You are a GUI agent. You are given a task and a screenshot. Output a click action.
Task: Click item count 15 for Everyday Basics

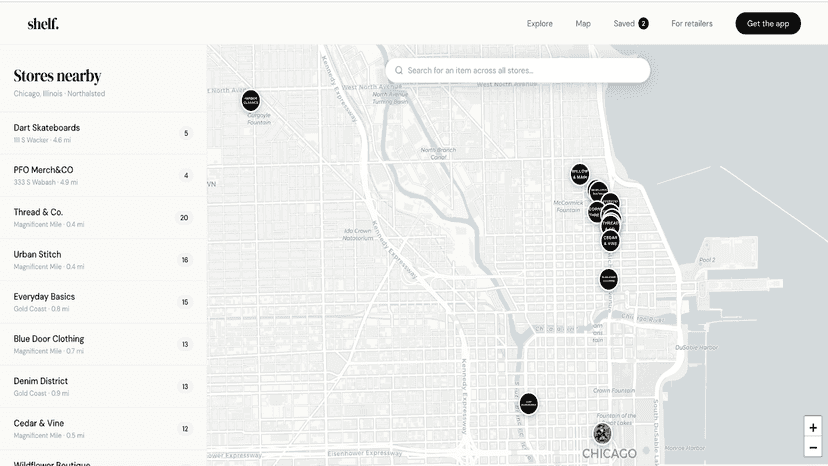click(x=185, y=302)
